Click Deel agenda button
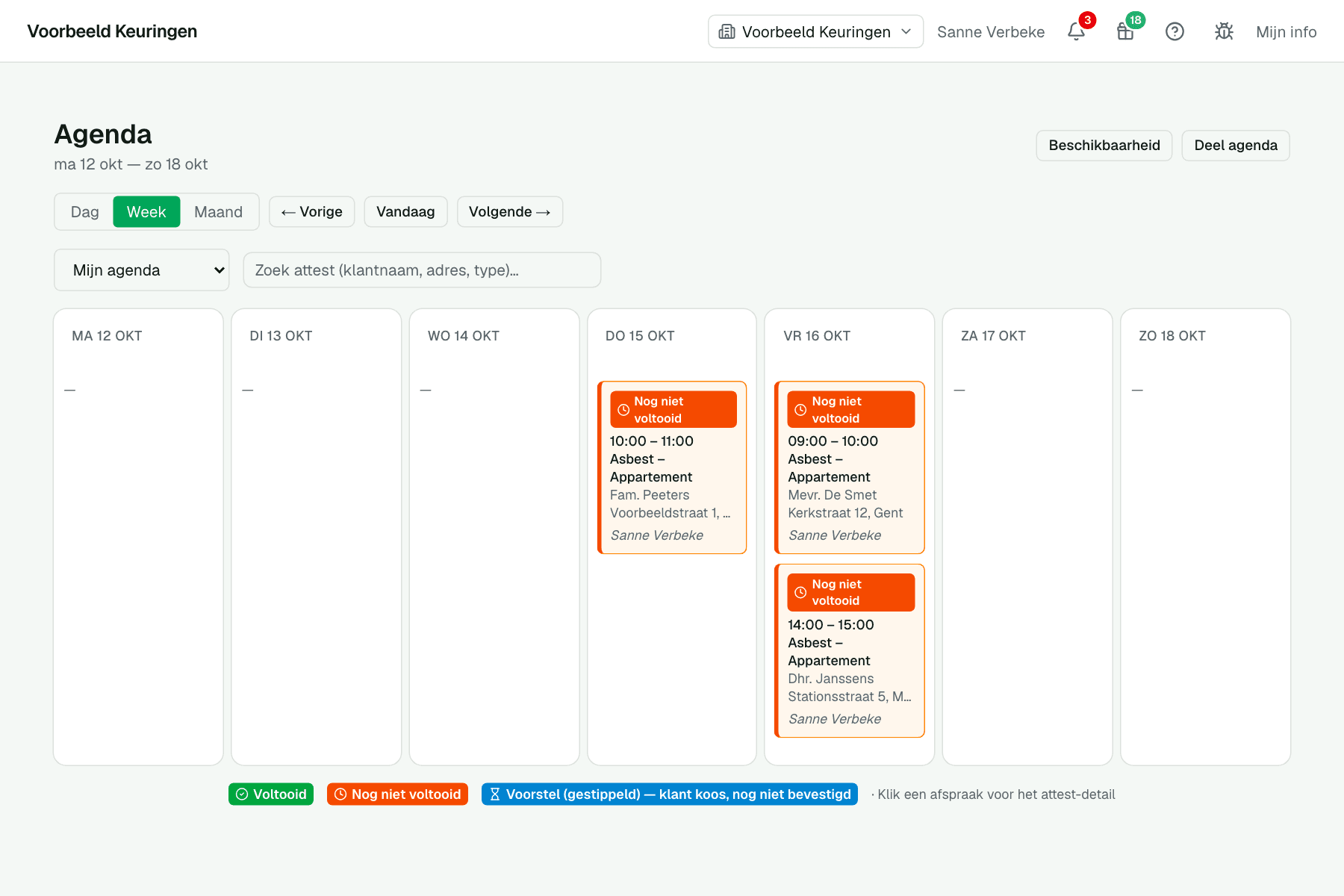This screenshot has width=1344, height=896. (1235, 145)
